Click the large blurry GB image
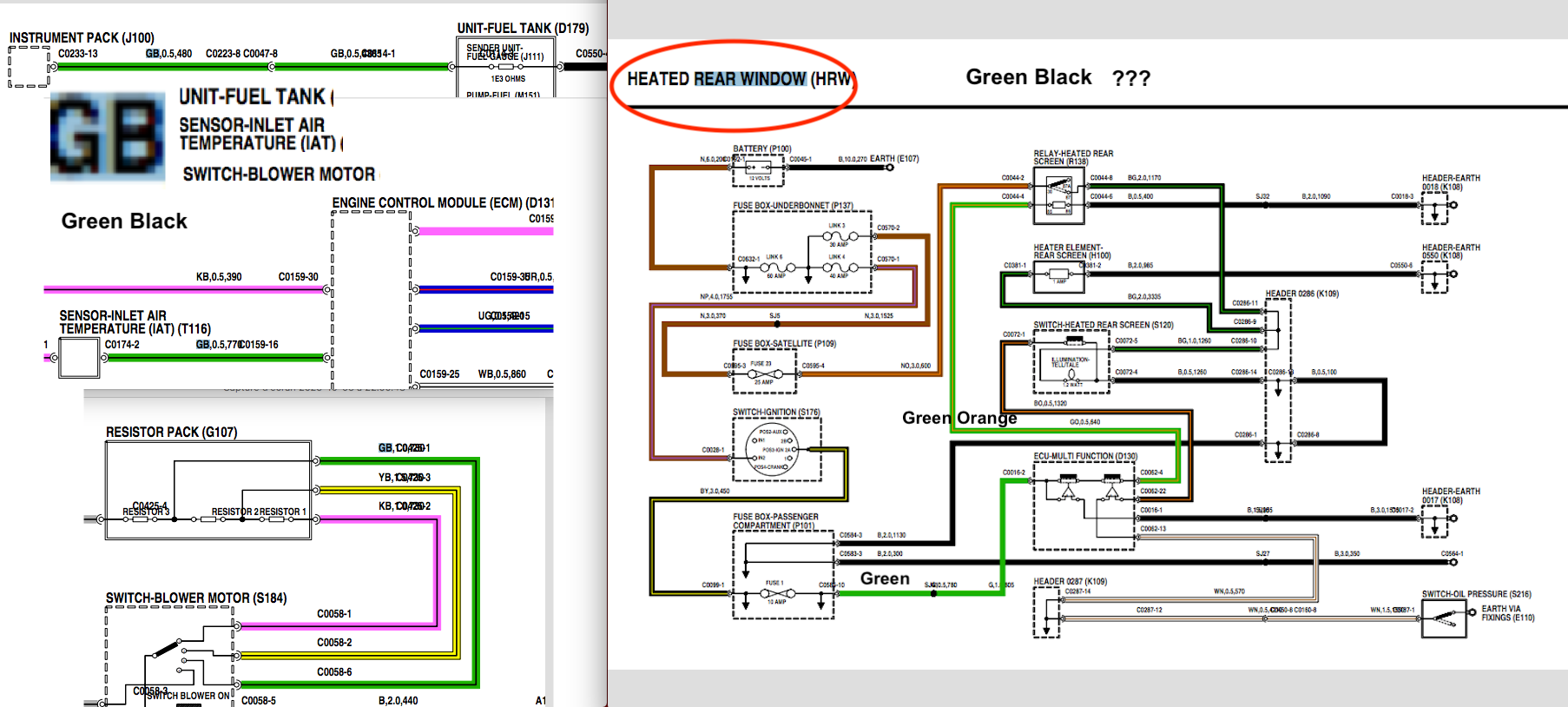Screen dimensions: 1568x707 click(x=108, y=136)
